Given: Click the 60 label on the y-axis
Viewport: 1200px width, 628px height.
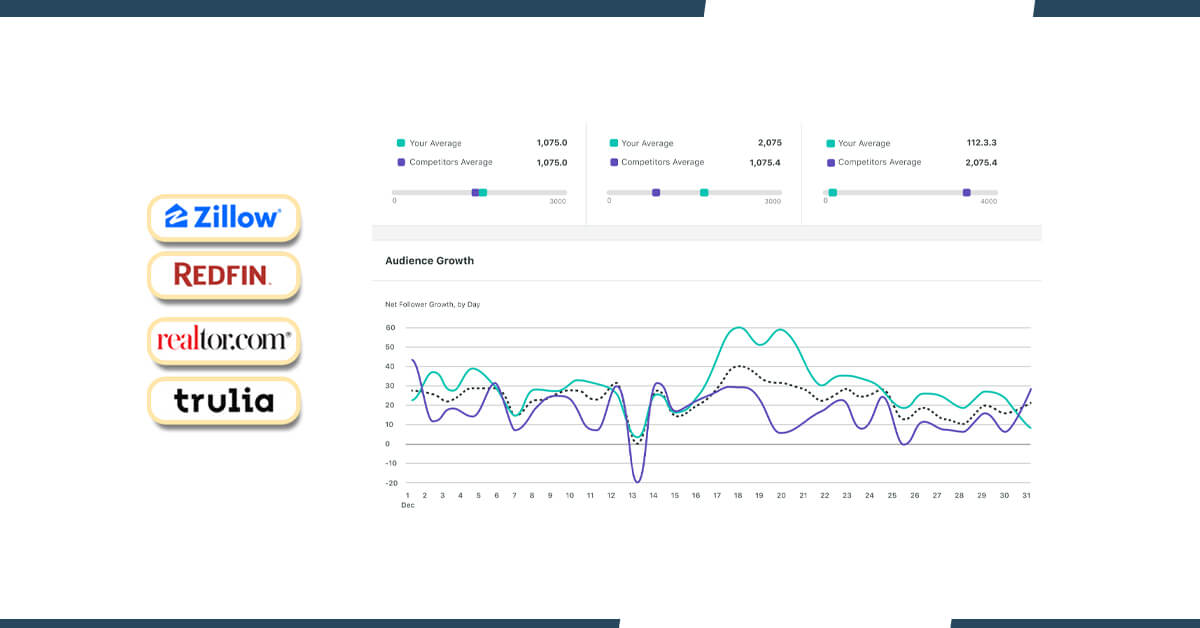Looking at the screenshot, I should tap(390, 328).
